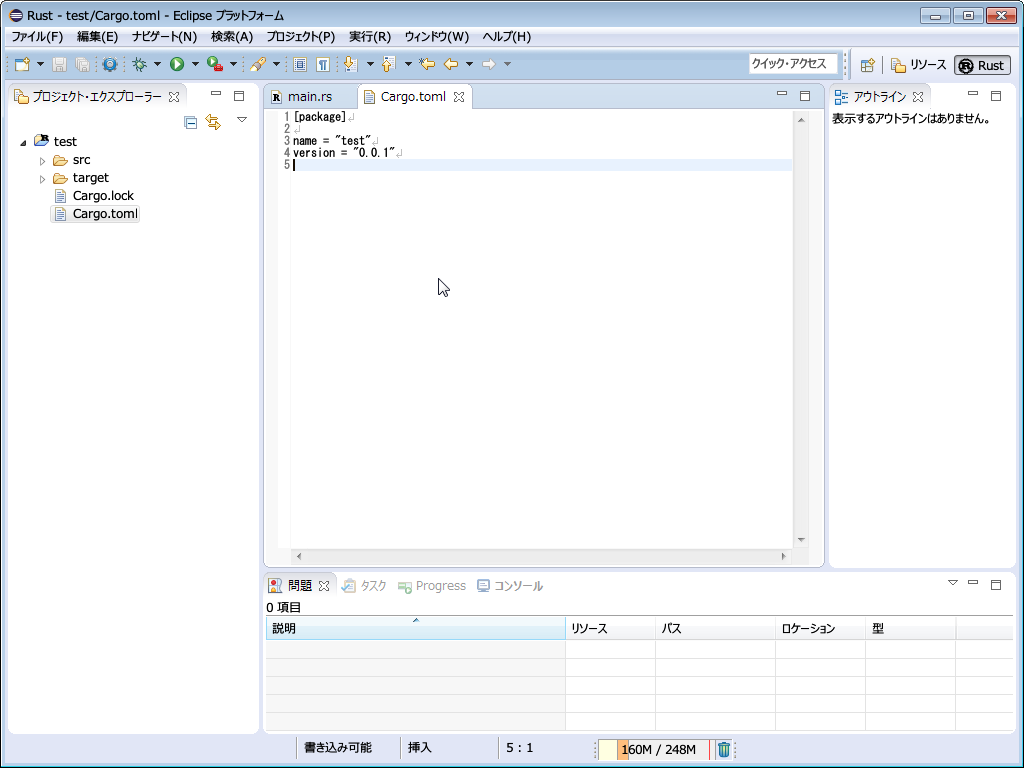1024x768 pixels.
Task: Open the 検索(A) menu
Action: (232, 37)
